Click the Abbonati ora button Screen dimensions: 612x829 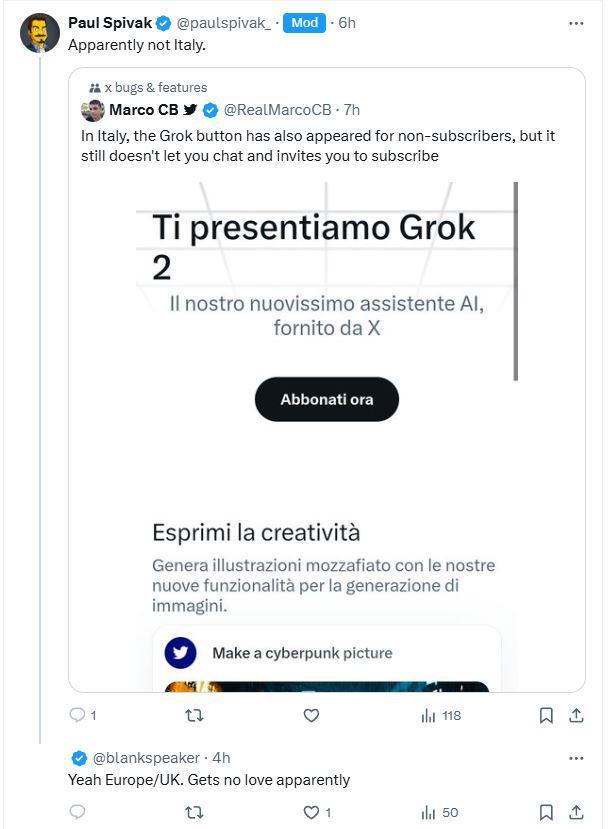click(327, 399)
